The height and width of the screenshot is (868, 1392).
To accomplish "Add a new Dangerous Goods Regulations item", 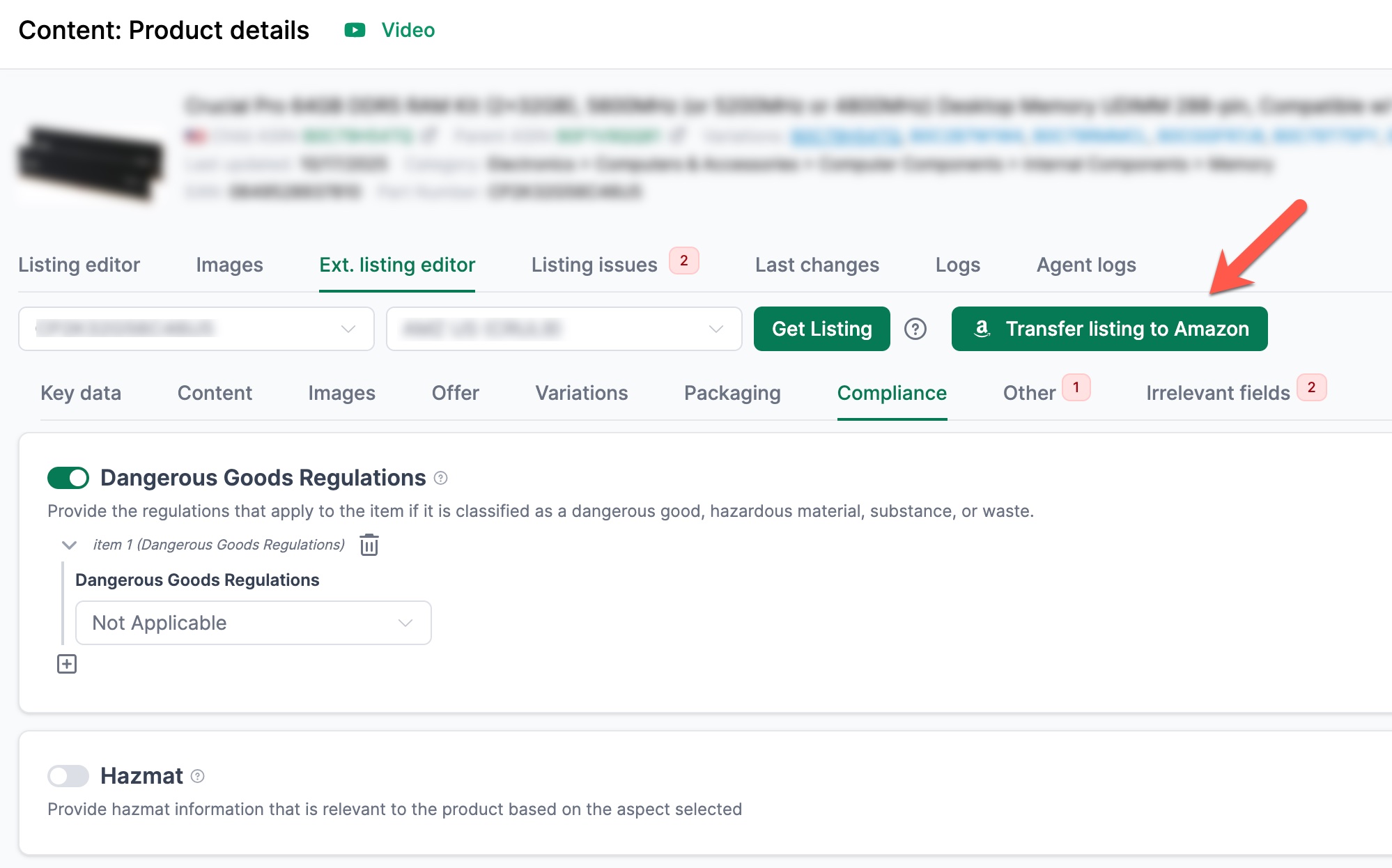I will [67, 664].
